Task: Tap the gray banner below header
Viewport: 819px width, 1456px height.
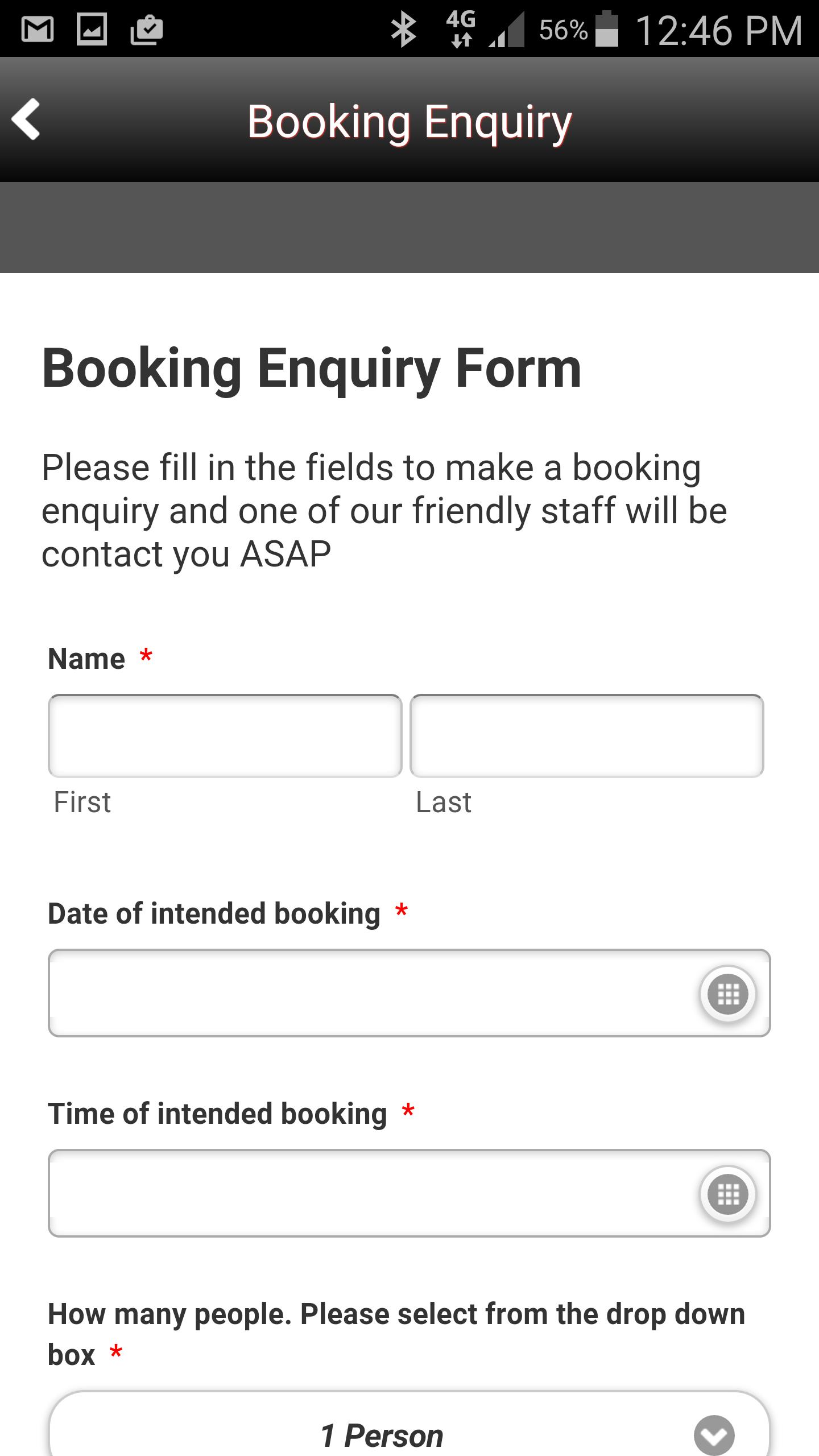Action: pos(409,227)
